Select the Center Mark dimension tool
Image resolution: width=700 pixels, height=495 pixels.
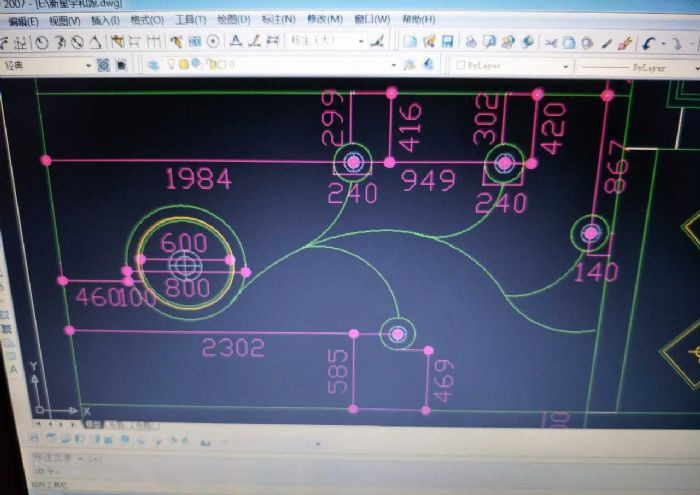pyautogui.click(x=212, y=42)
